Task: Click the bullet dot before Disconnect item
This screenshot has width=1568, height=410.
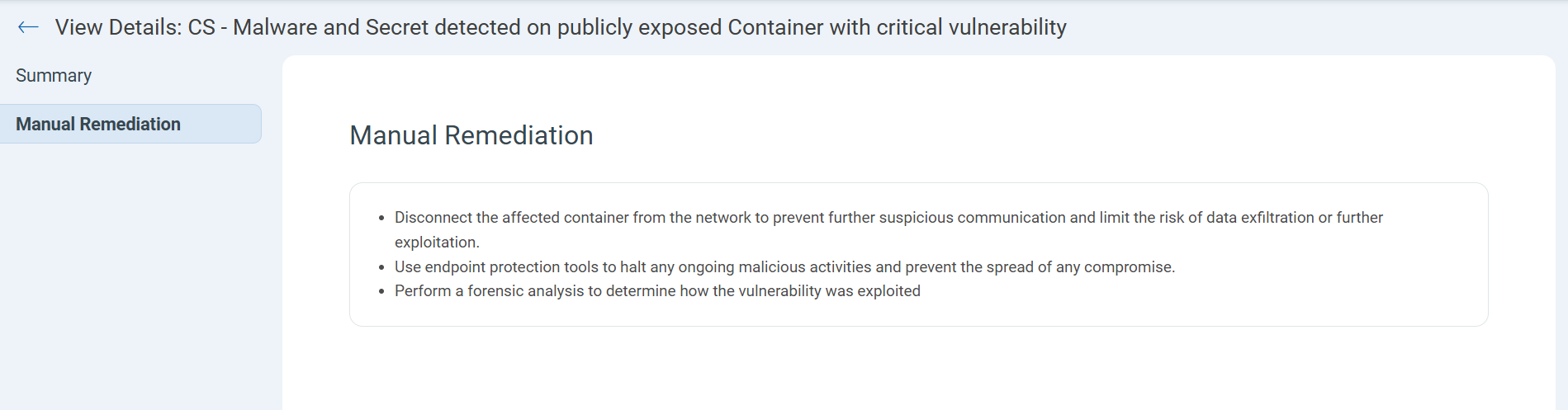Action: (x=381, y=219)
